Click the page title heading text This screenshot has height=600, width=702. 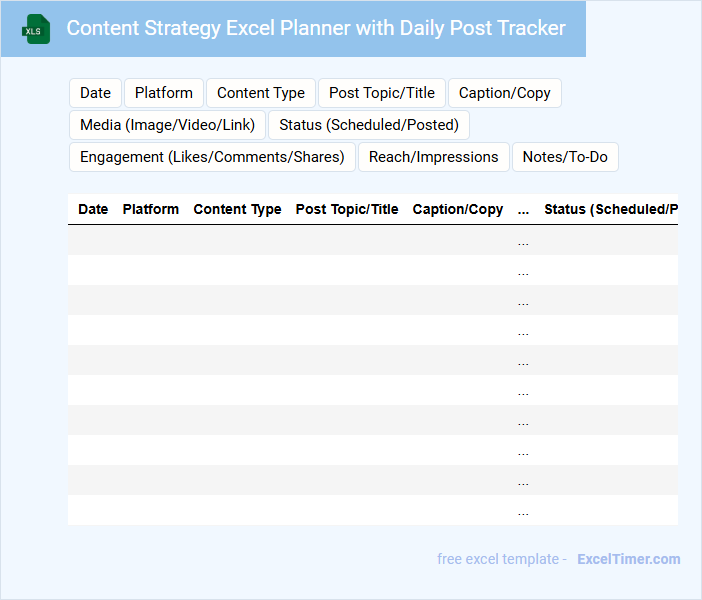316,28
